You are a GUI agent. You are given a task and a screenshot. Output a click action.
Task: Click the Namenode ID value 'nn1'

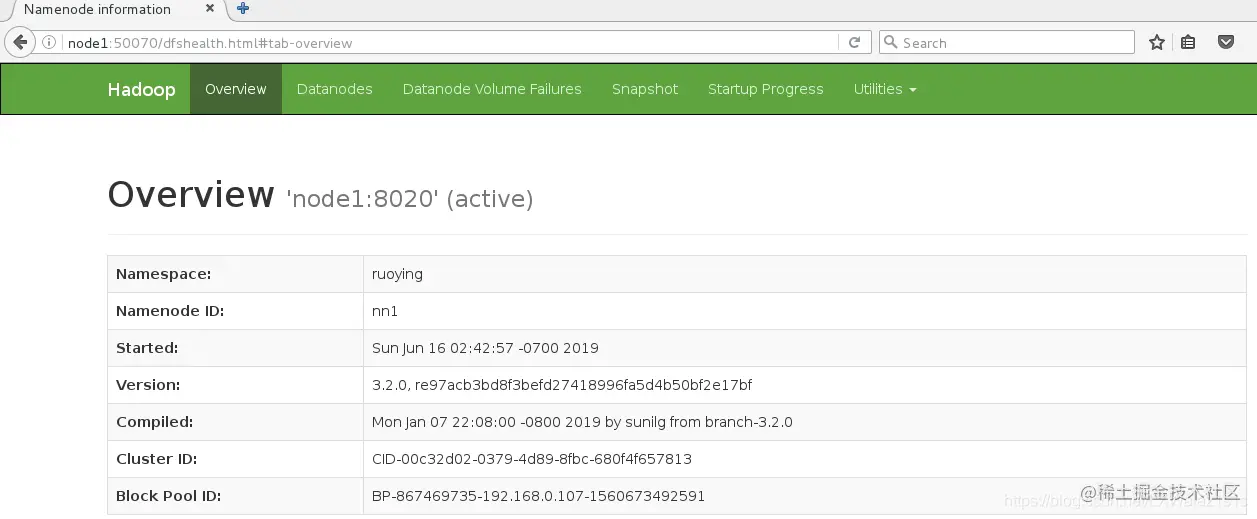point(385,311)
